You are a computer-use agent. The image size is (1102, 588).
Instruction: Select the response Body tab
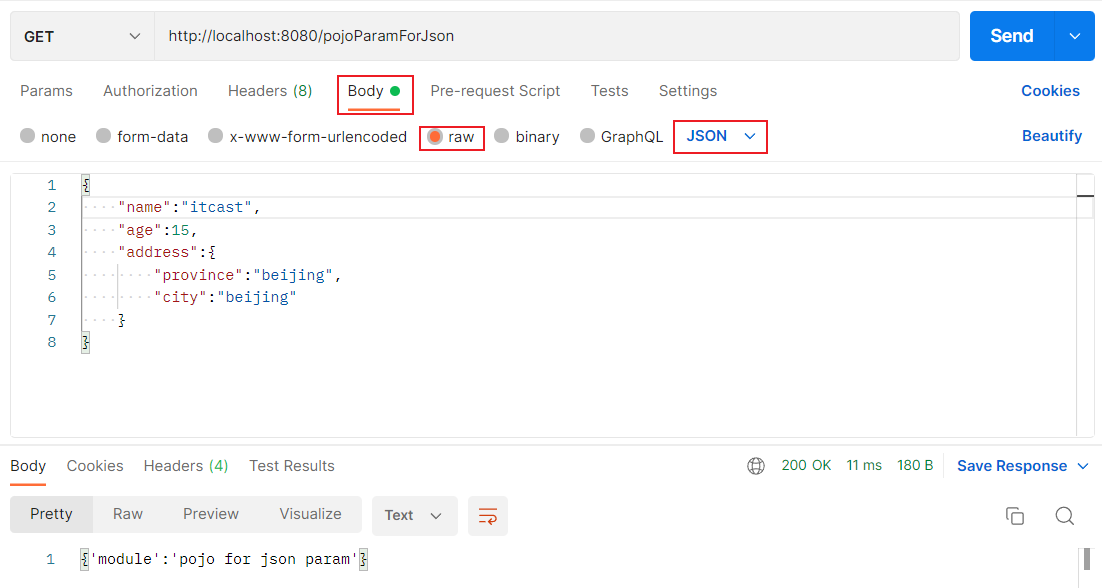coord(28,466)
